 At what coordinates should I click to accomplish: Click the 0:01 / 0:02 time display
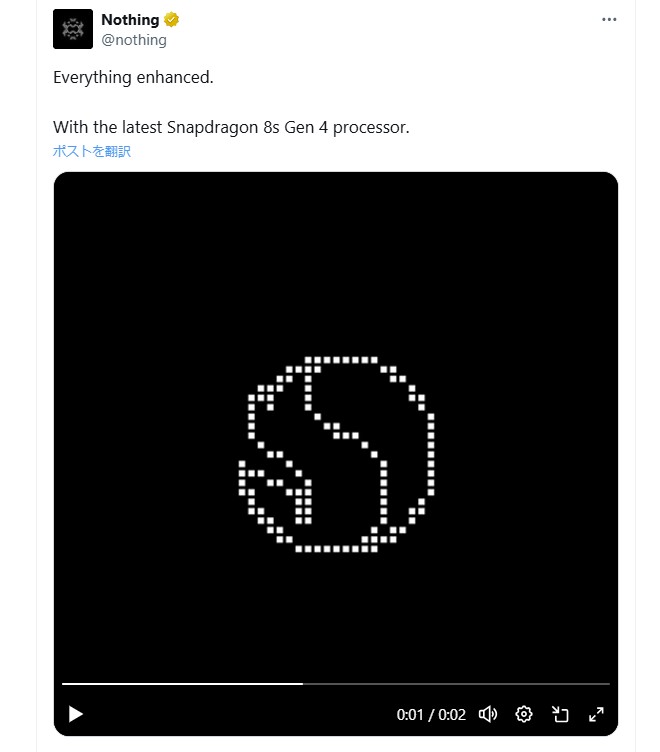[x=431, y=715]
